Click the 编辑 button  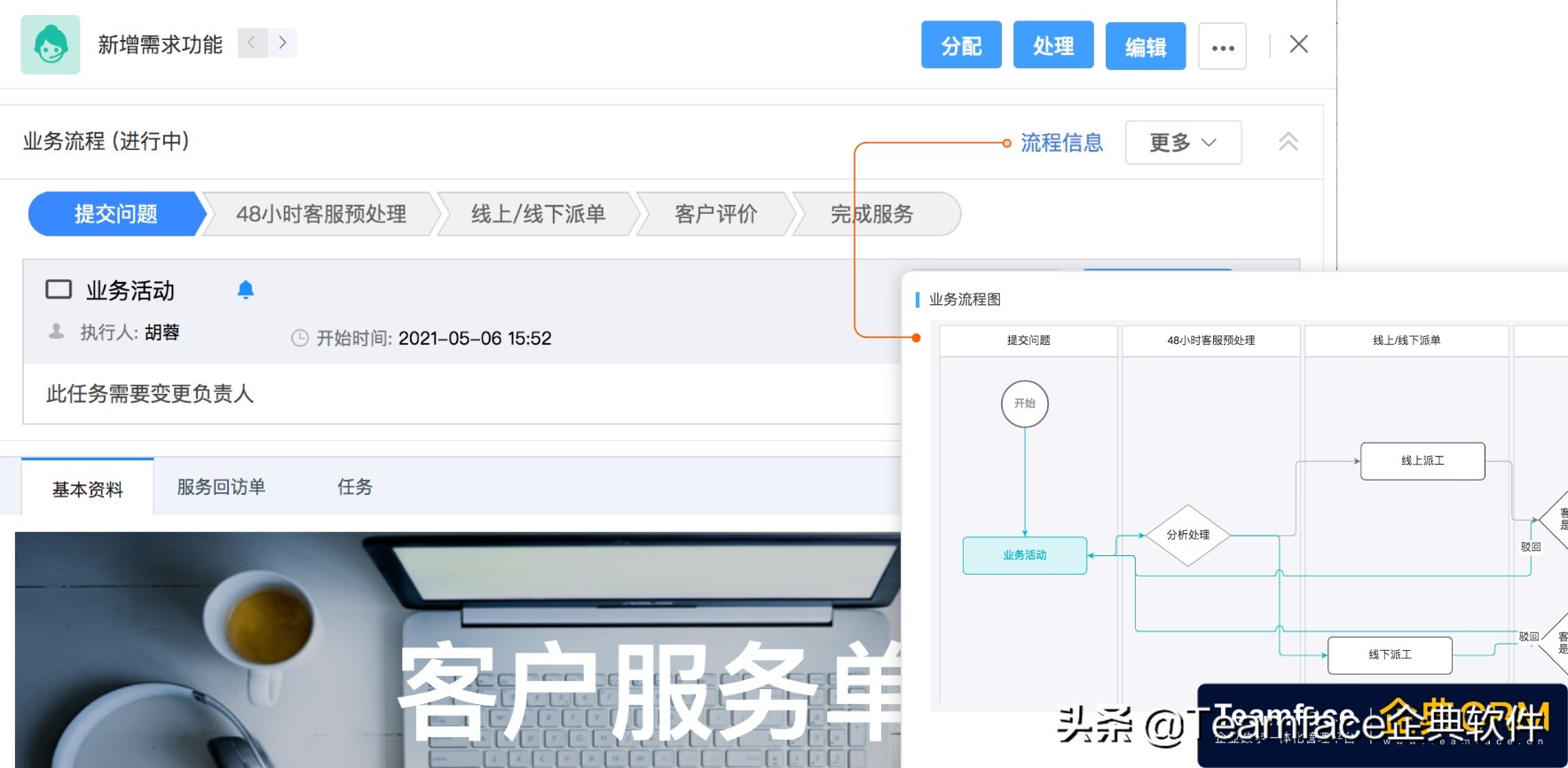[1146, 46]
